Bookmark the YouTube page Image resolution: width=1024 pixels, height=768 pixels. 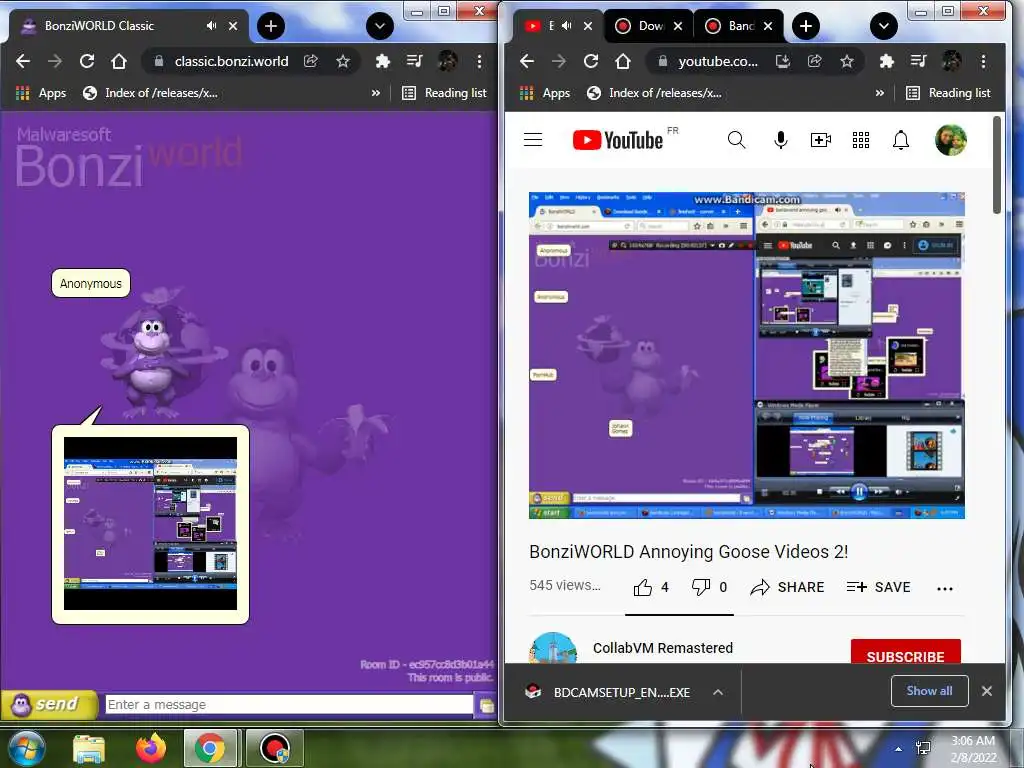tap(847, 61)
